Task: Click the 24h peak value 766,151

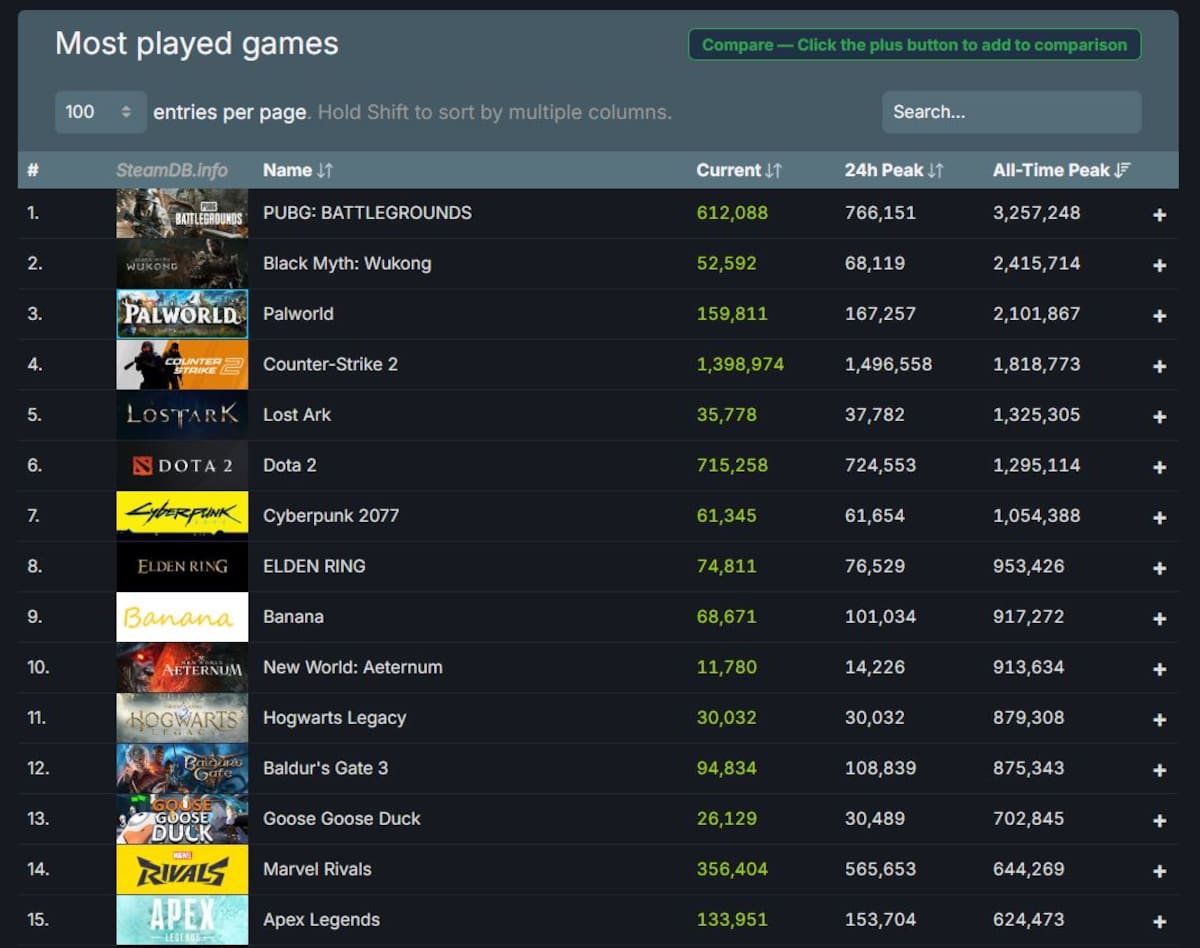Action: pyautogui.click(x=880, y=213)
